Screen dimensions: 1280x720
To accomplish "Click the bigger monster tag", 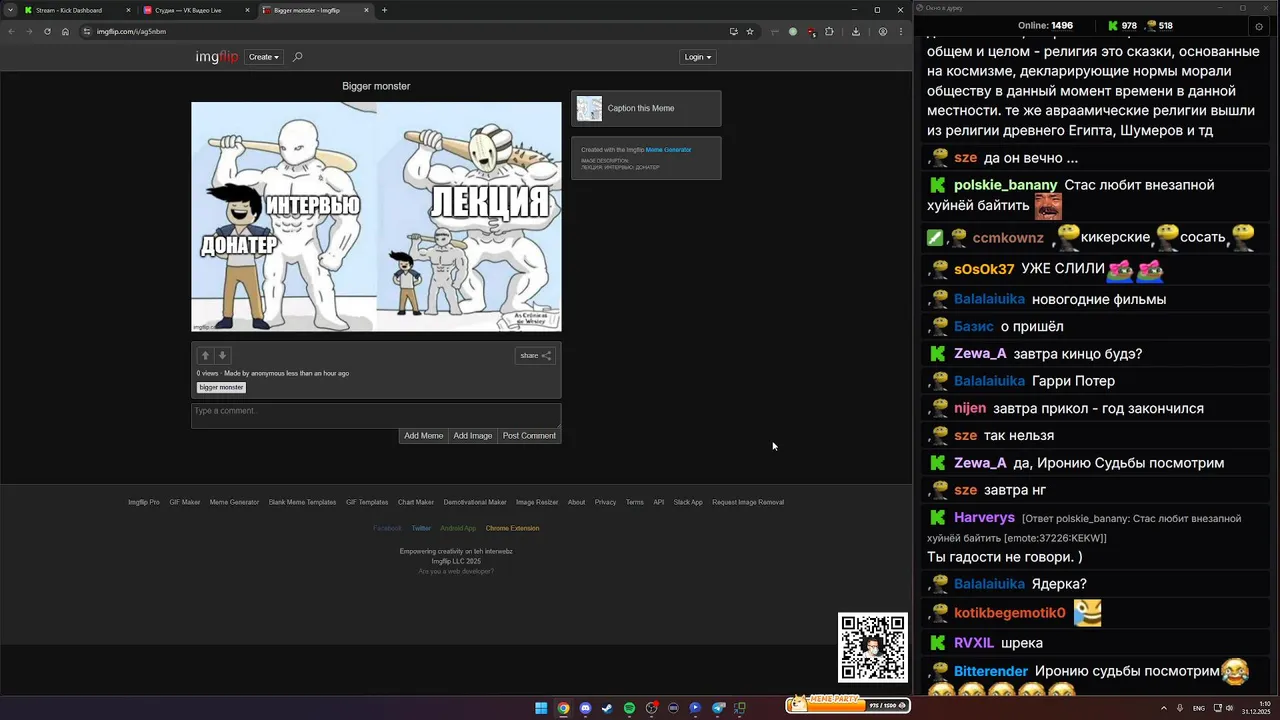I will click(x=221, y=387).
